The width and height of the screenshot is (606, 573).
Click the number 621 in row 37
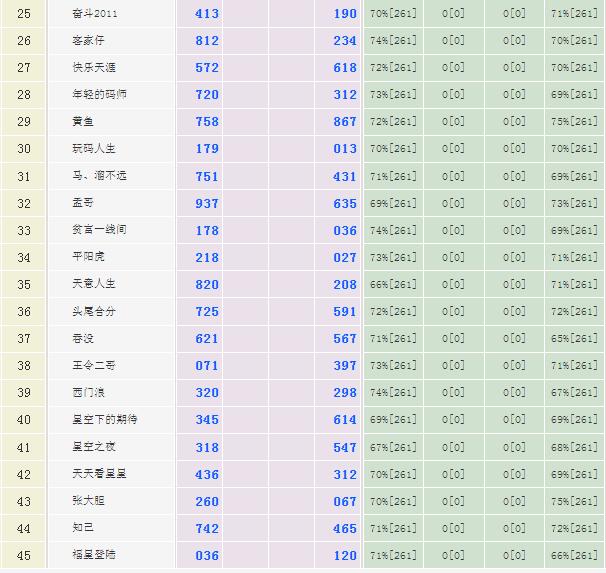pos(207,338)
